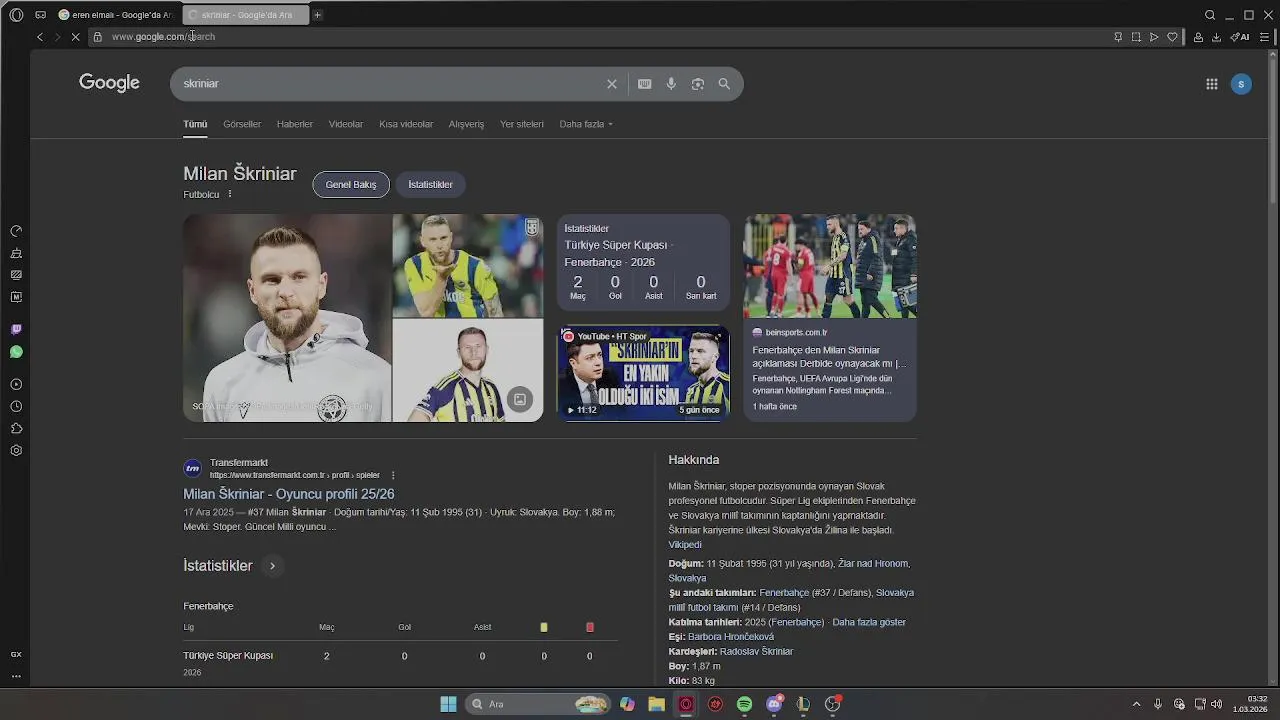Open the player arrow icon in address bar
Viewport: 1280px width, 720px height.
coord(1154,37)
